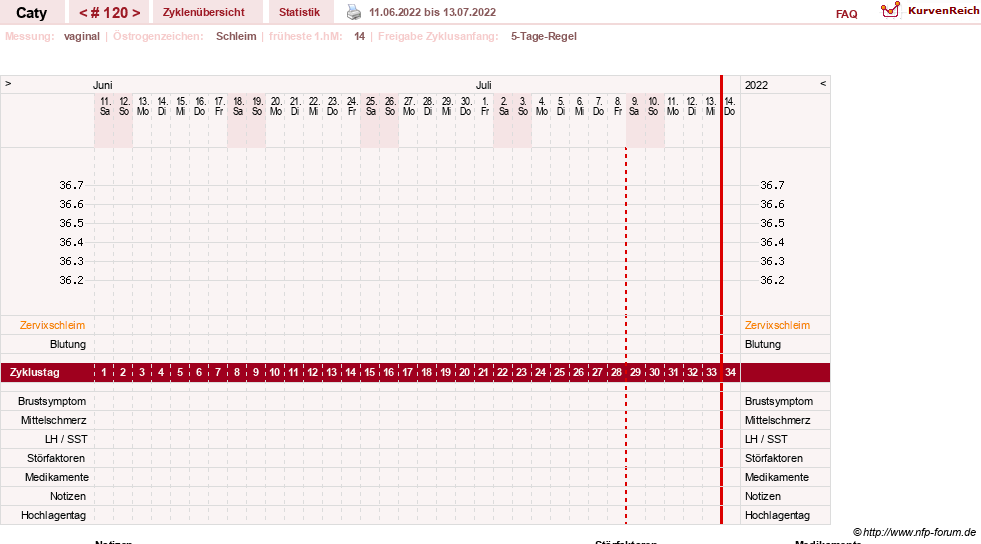Select cycle day 34 in Zyklustag row
Image resolution: width=981 pixels, height=544 pixels.
(x=730, y=372)
